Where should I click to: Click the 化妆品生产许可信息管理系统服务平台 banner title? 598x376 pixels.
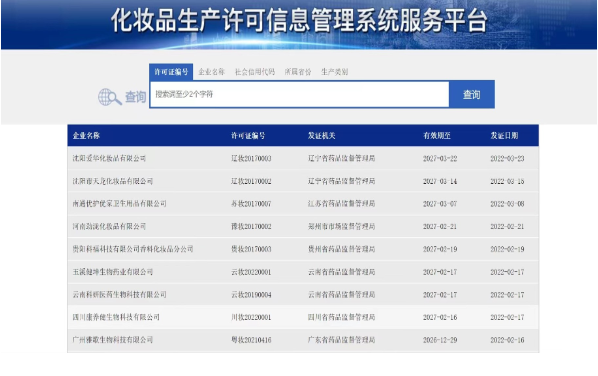pos(299,20)
